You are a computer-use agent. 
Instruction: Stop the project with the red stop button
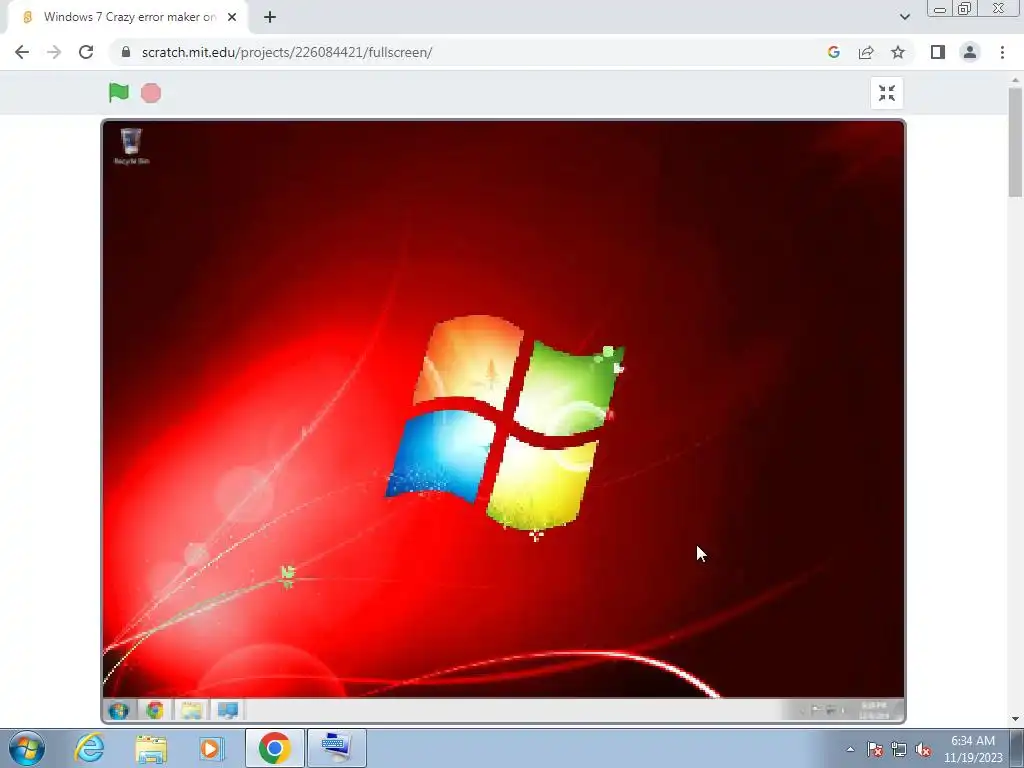point(151,93)
